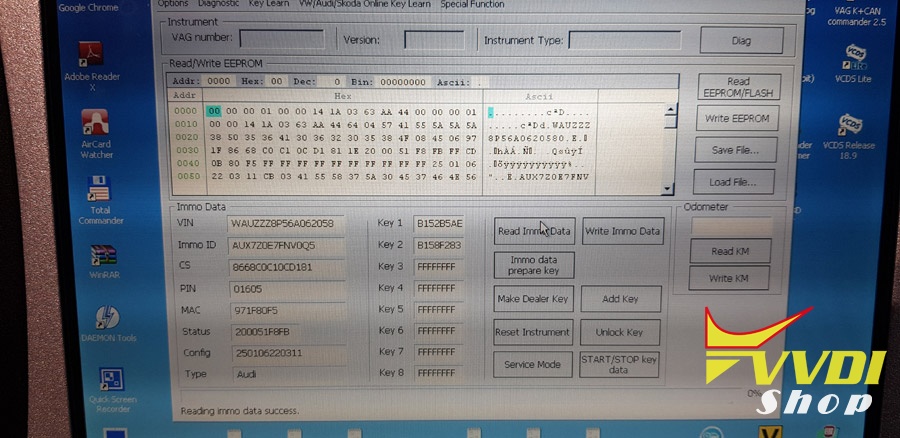Click Immo data prepare key button
This screenshot has width=900, height=438.
coord(534,265)
